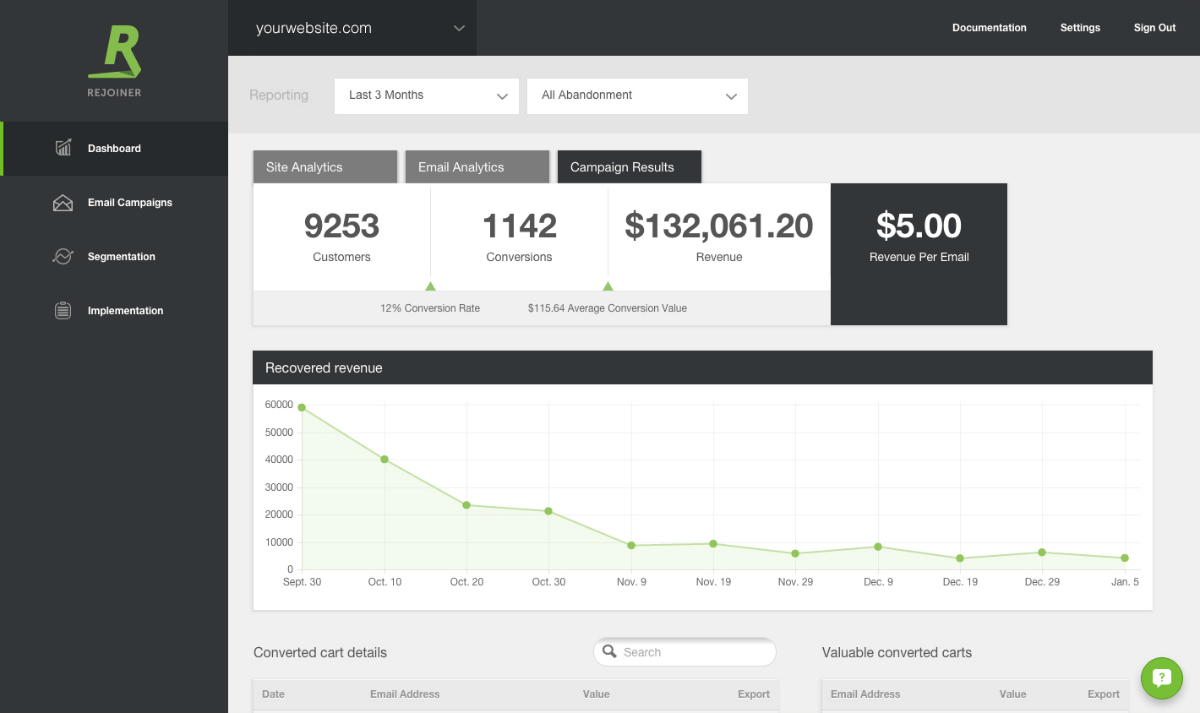This screenshot has height=713, width=1200.
Task: Click the Reporting label
Action: pyautogui.click(x=279, y=95)
